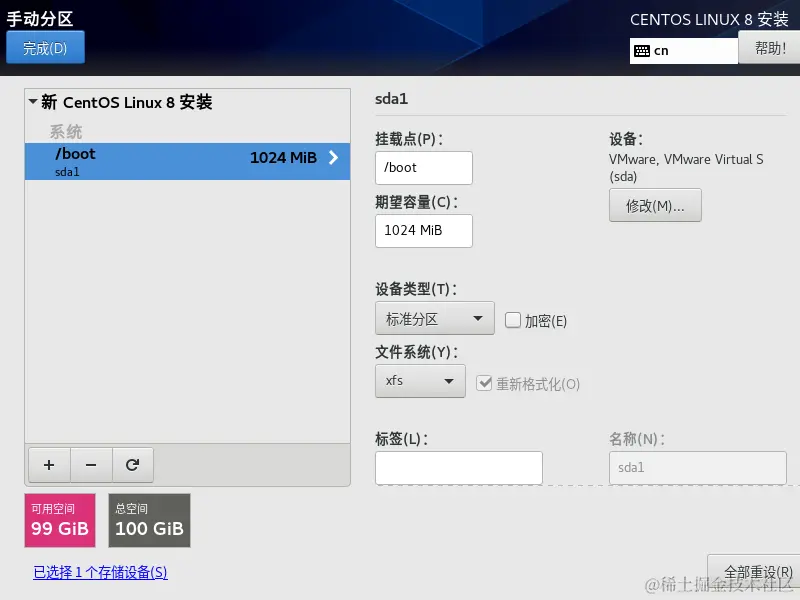Viewport: 800px width, 600px height.
Task: Click the cn keyboard layout selector
Action: (684, 51)
